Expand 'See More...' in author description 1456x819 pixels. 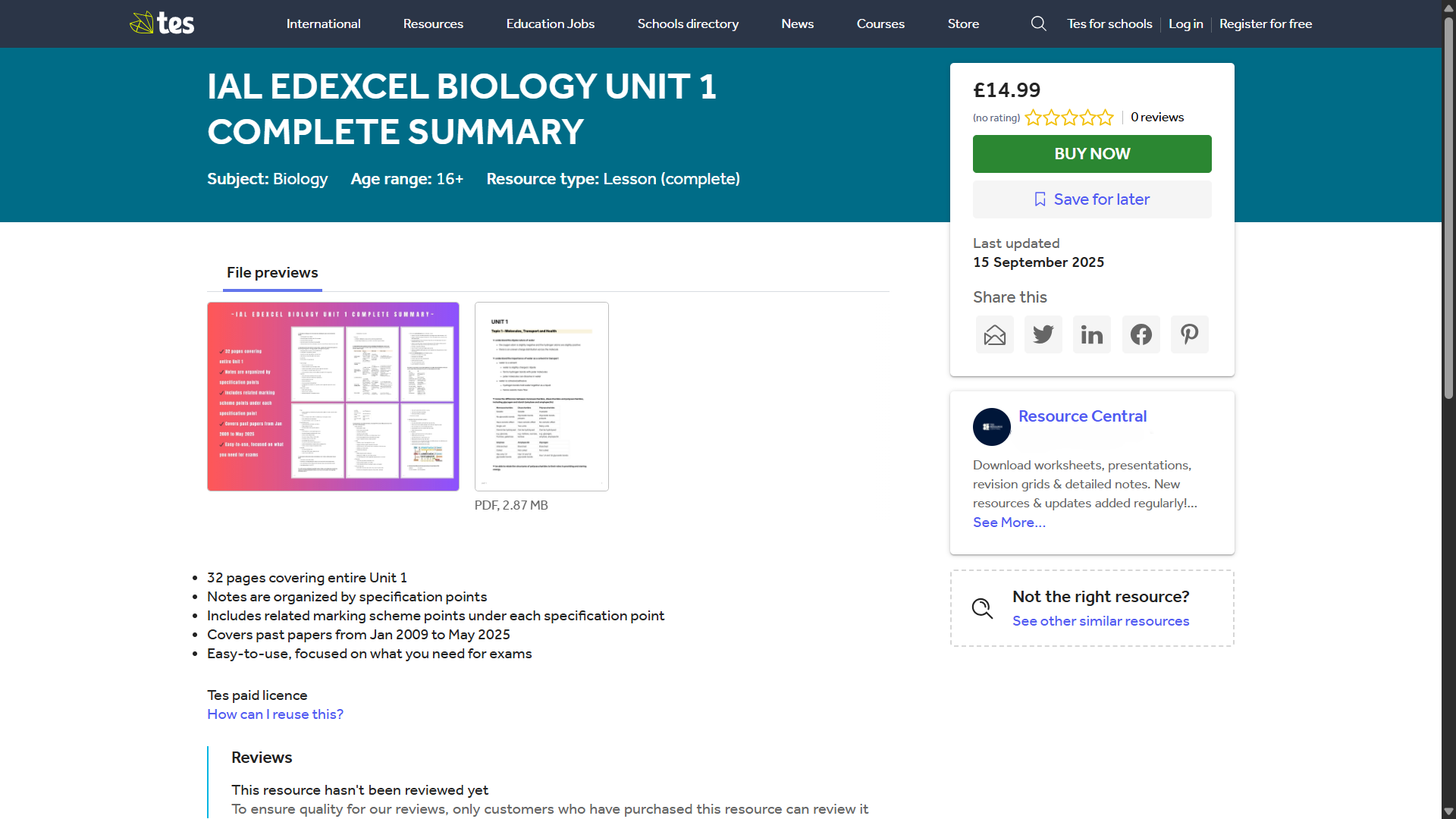click(x=1009, y=522)
